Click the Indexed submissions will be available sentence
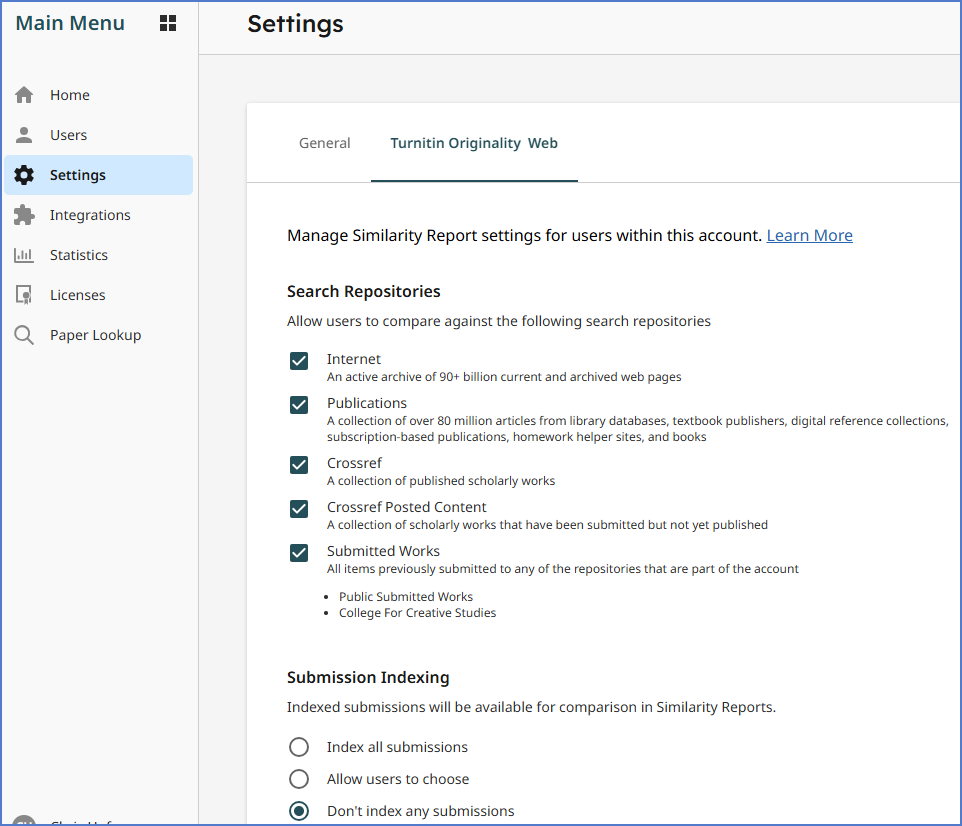The image size is (962, 826). 531,708
